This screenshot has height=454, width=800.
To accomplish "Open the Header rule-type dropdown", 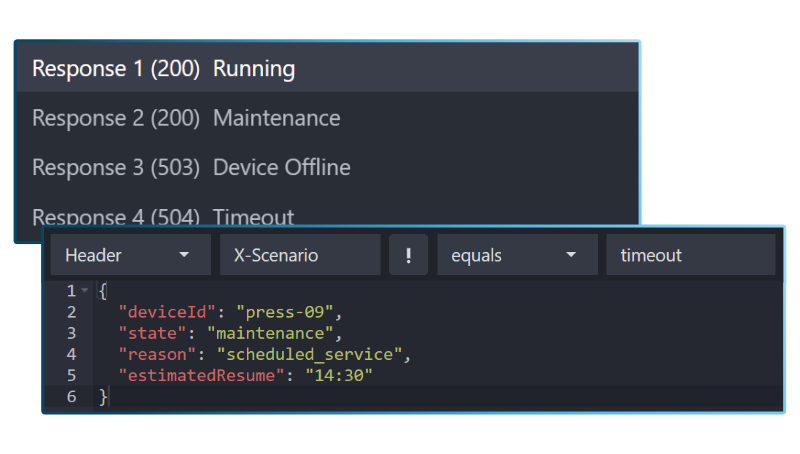I will [x=131, y=255].
